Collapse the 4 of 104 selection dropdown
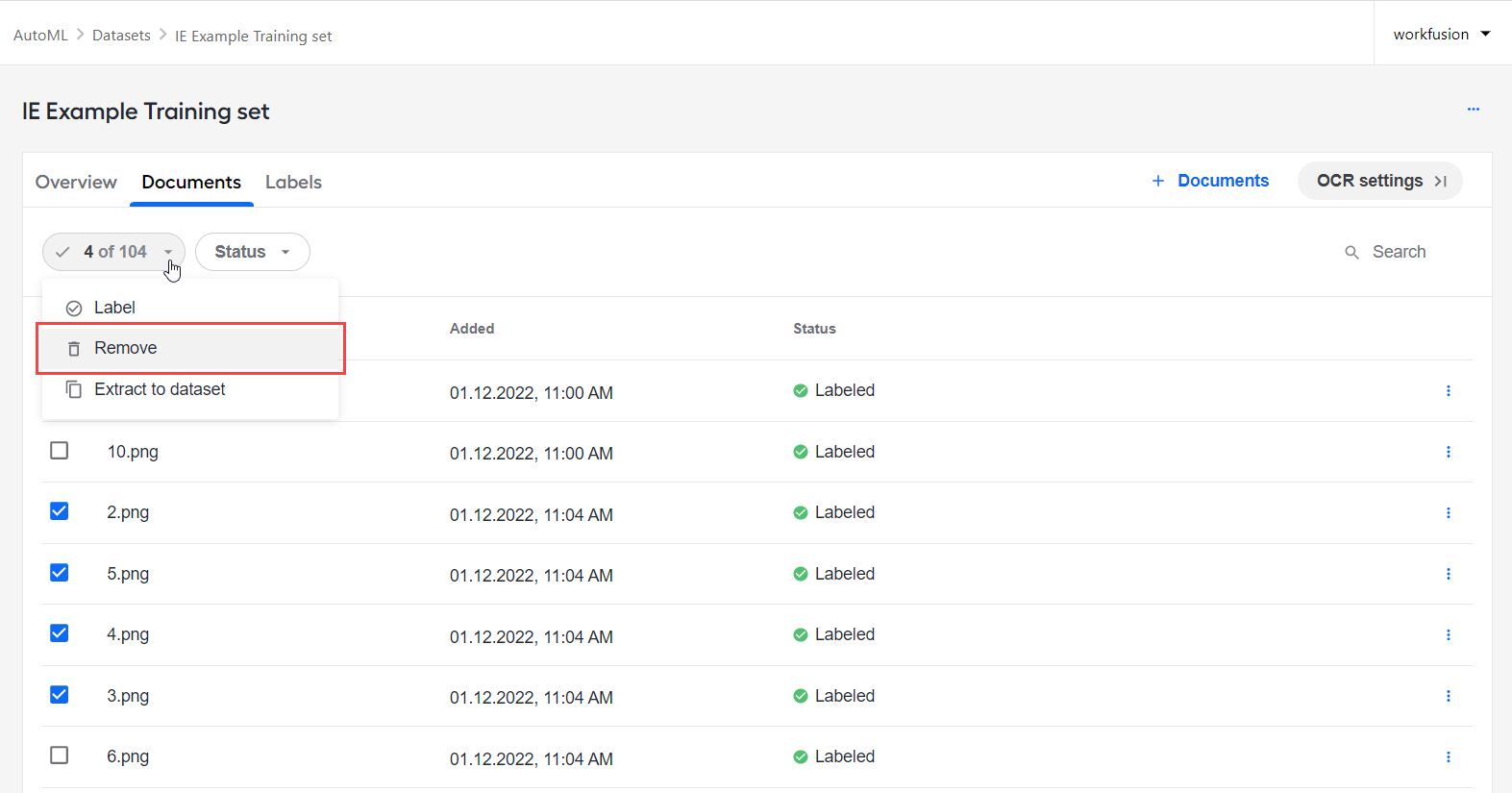This screenshot has width=1512, height=793. click(x=113, y=252)
